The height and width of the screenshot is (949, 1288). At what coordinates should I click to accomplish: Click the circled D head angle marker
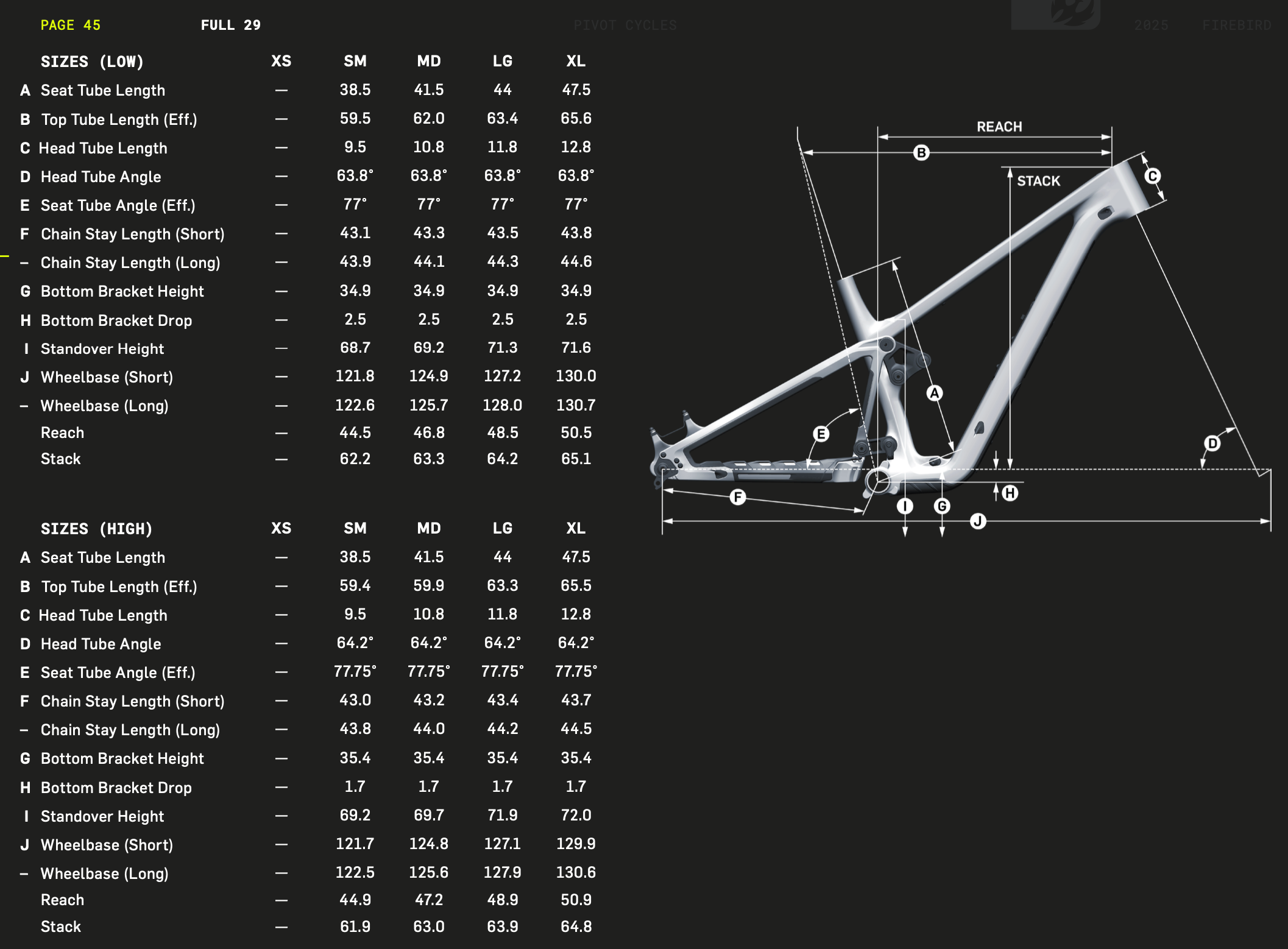tap(1212, 443)
